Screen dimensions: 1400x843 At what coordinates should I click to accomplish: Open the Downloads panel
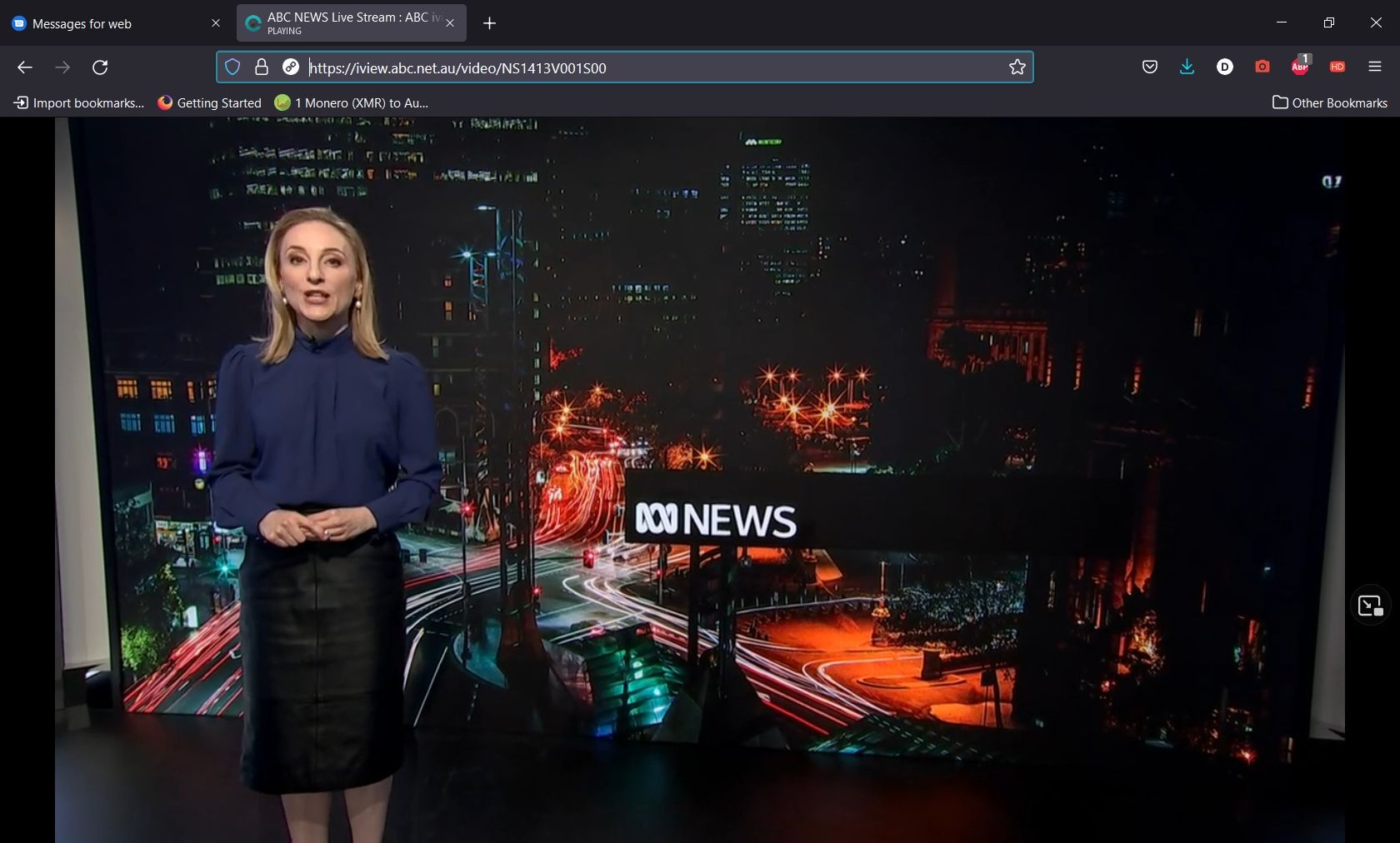pos(1187,67)
